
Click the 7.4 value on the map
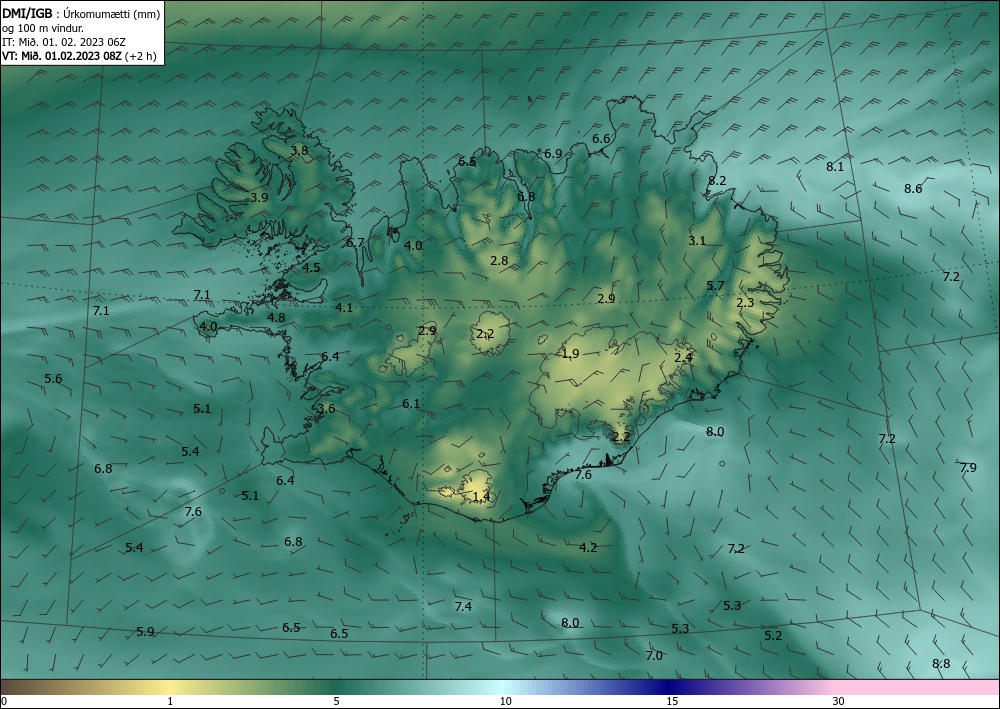(x=463, y=606)
